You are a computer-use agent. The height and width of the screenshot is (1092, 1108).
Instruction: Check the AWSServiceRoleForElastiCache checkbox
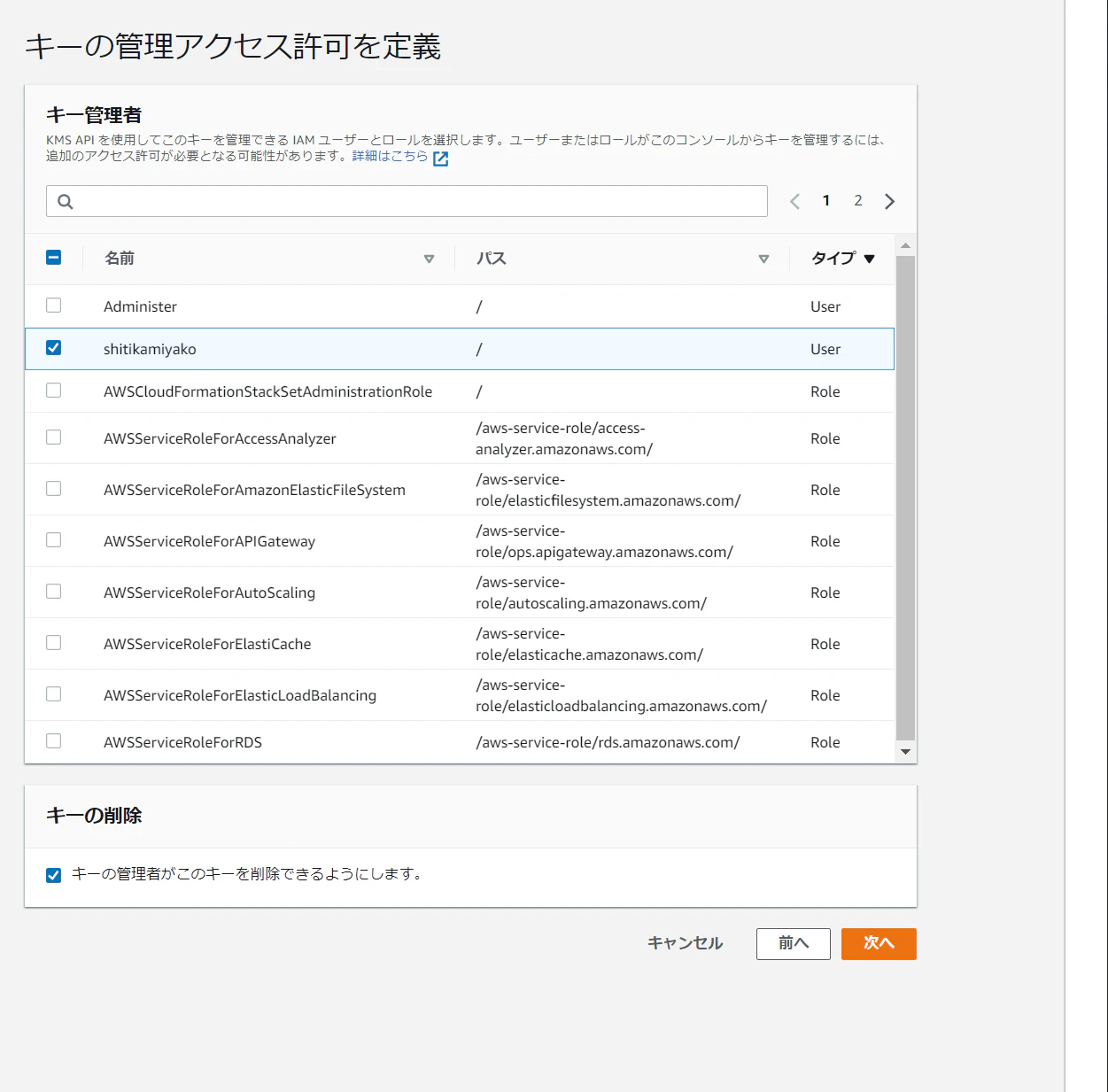click(x=54, y=643)
